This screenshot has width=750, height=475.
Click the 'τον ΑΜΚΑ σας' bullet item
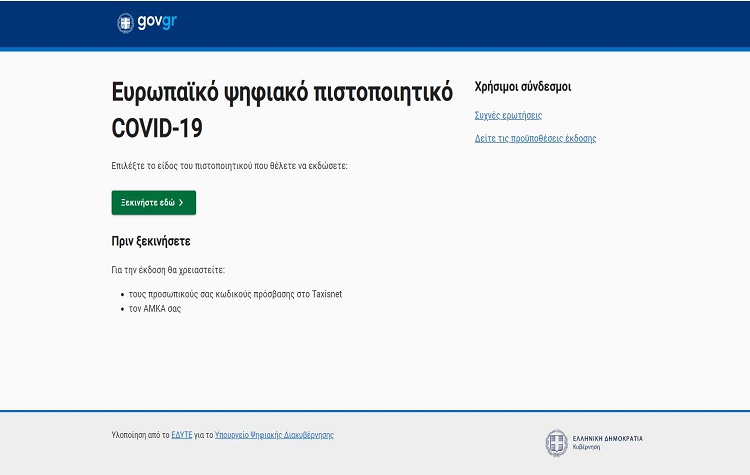(x=154, y=309)
